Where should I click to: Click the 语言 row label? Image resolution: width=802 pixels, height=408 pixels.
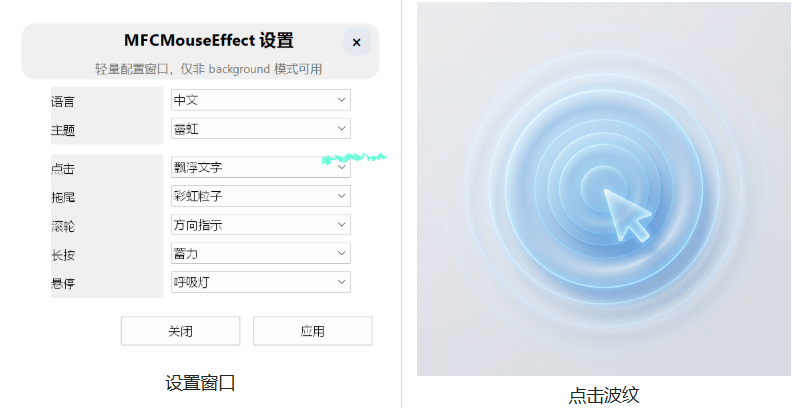click(x=63, y=101)
